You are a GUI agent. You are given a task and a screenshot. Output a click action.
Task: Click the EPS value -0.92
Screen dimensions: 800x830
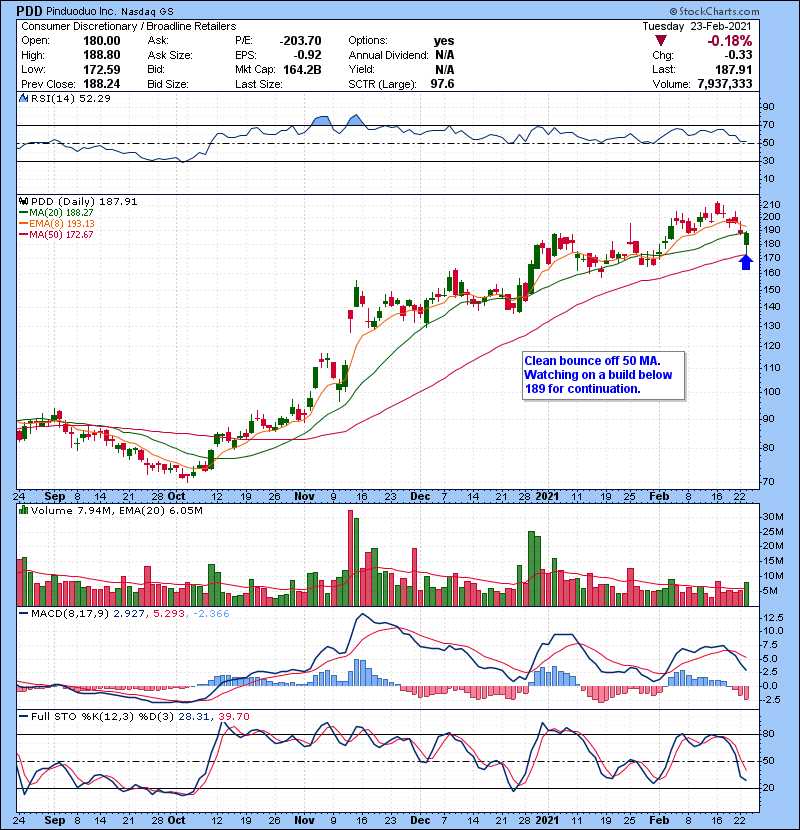tap(307, 55)
